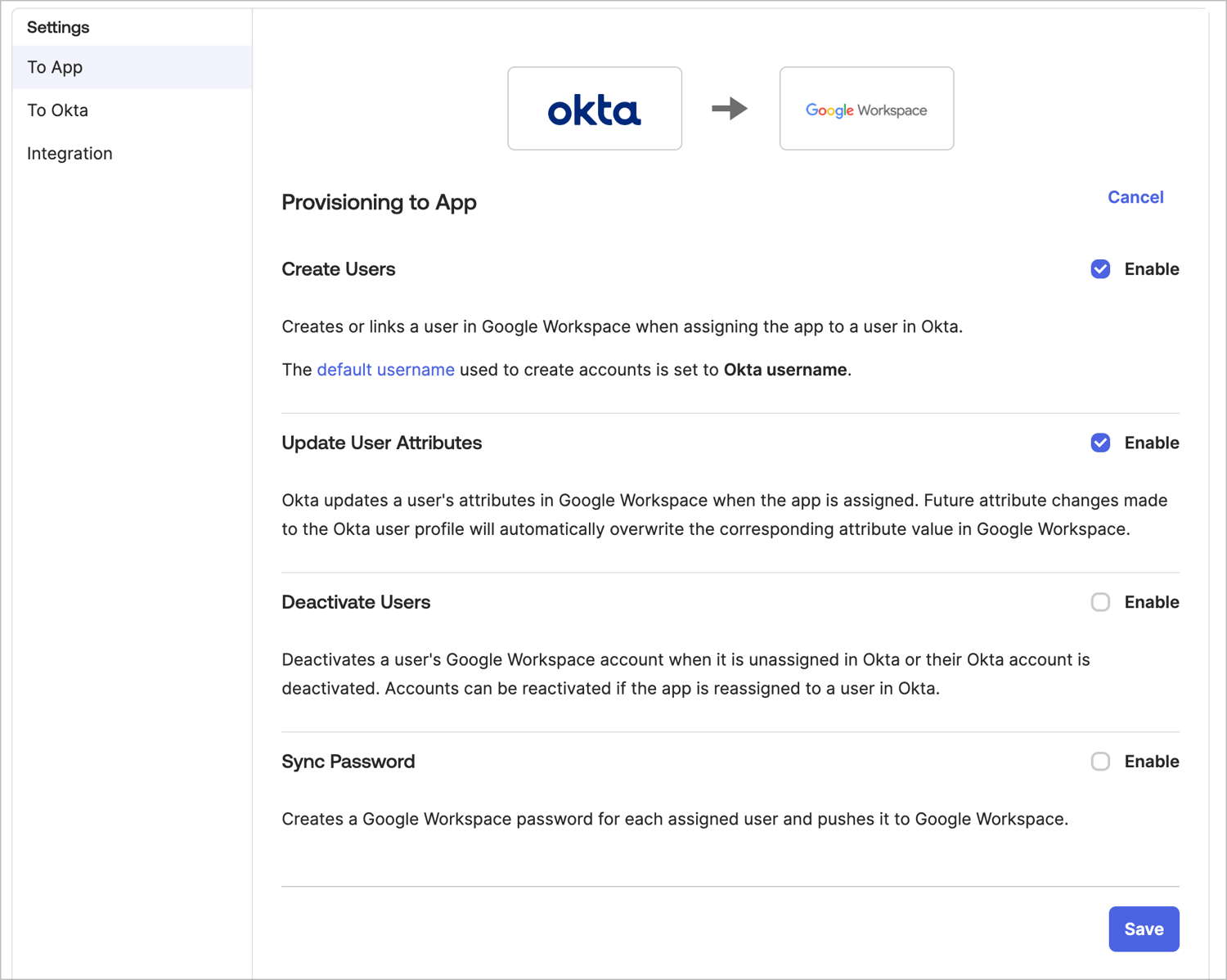Open the default username link
This screenshot has width=1227, height=980.
[385, 370]
